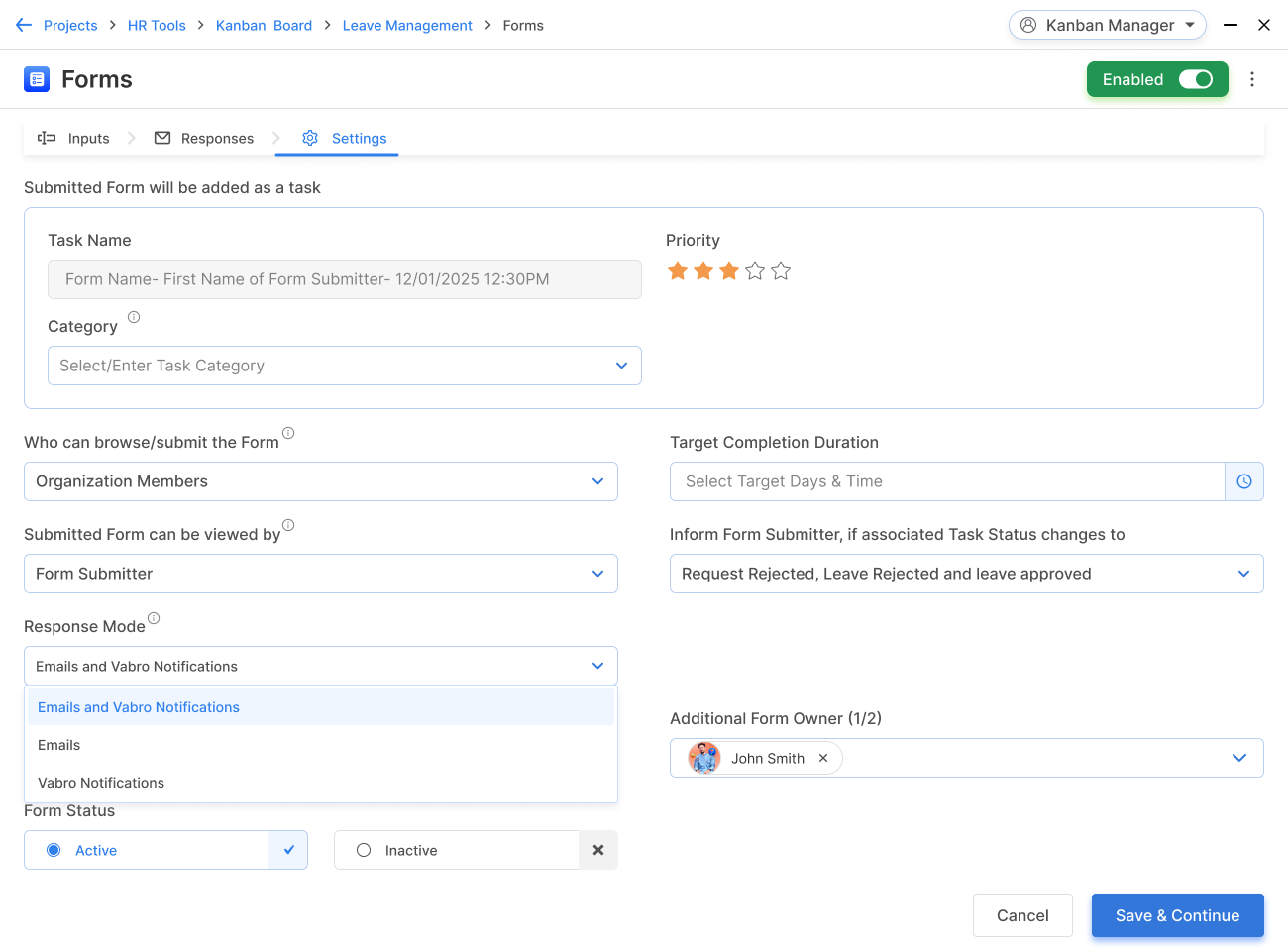Click the Task Name field
The image size is (1288, 949).
click(x=345, y=279)
